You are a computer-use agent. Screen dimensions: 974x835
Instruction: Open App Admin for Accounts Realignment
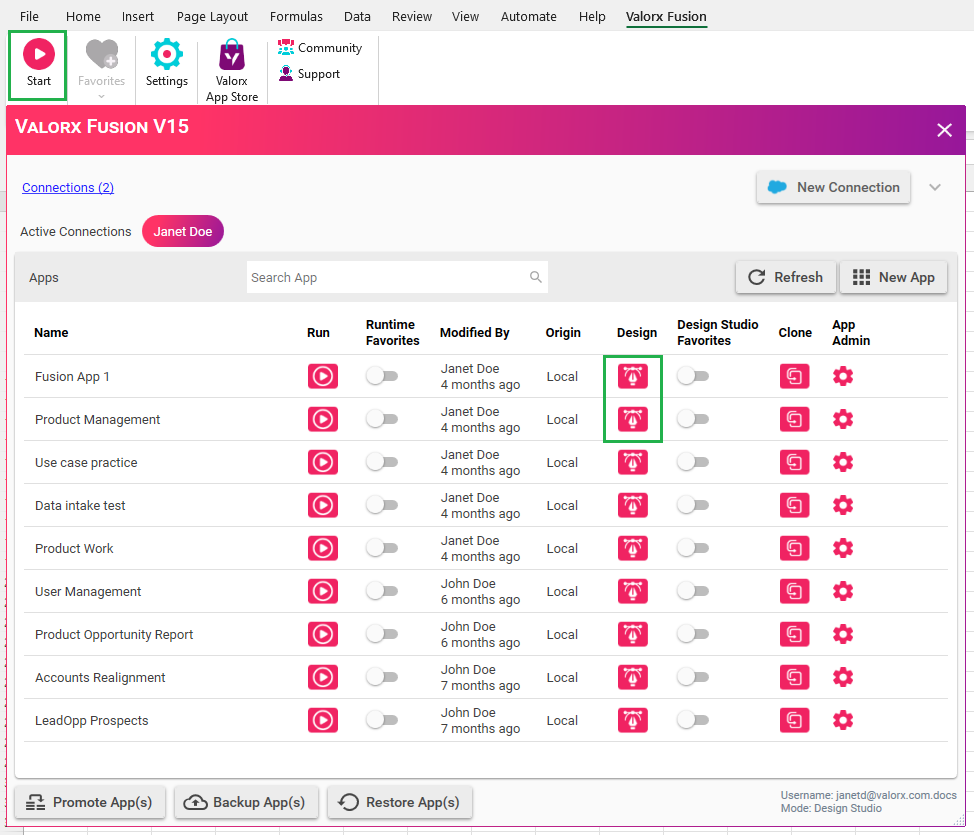(843, 677)
